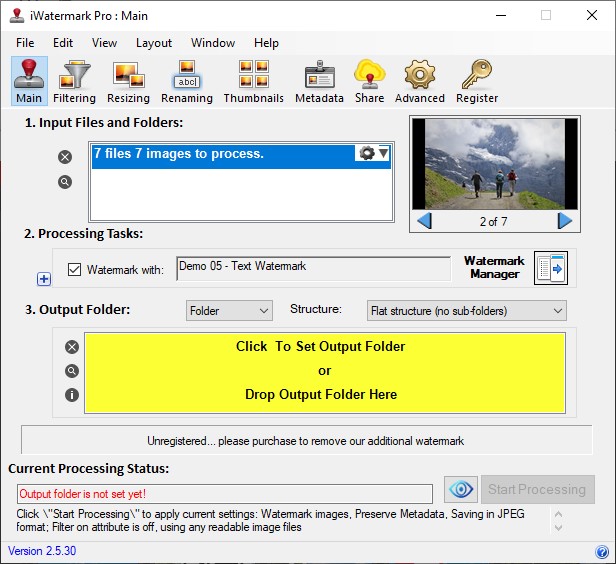Show previous preview image with left arrow
Image resolution: width=616 pixels, height=564 pixels.
[x=424, y=221]
